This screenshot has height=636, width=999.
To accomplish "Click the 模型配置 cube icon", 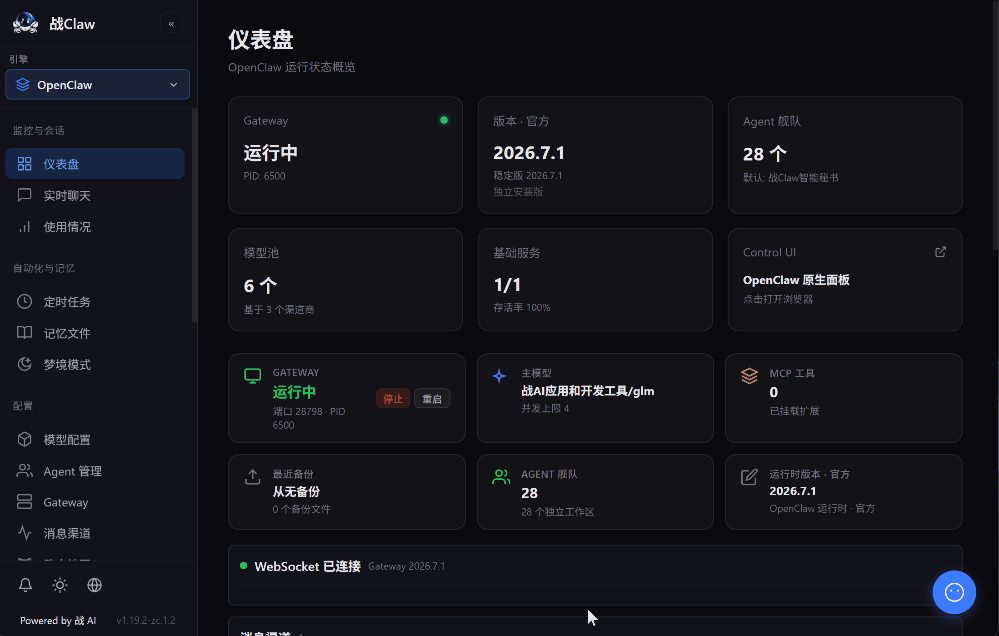I will point(24,439).
